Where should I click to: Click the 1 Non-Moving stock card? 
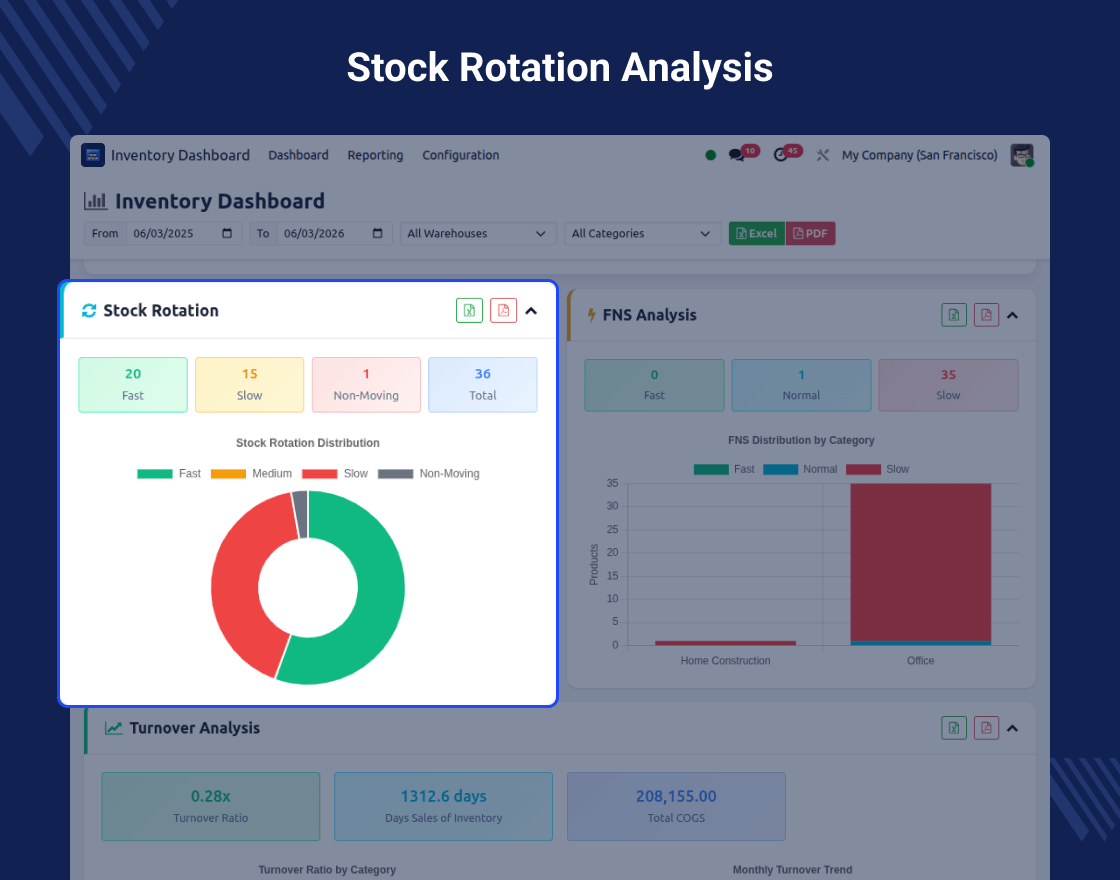pyautogui.click(x=366, y=384)
